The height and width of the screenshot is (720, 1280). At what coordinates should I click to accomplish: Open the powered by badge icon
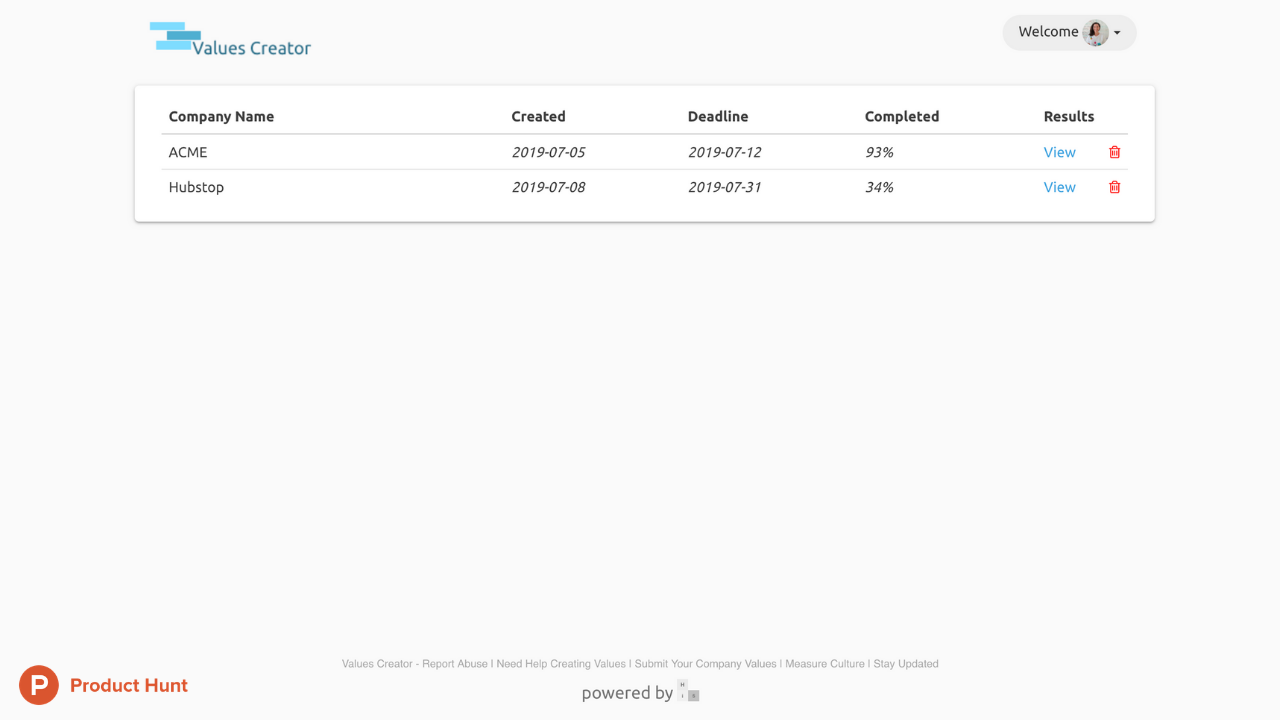[x=688, y=692]
